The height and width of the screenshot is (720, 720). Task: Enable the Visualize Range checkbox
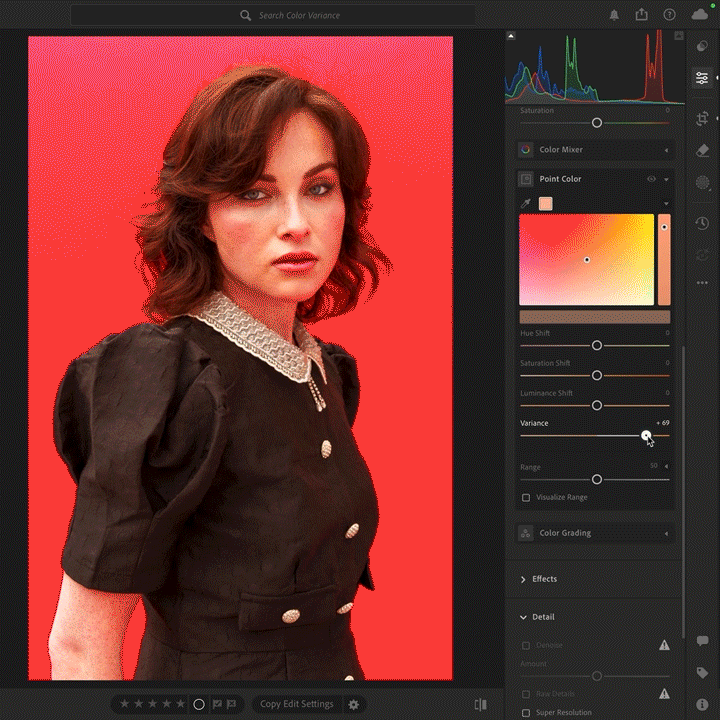click(x=526, y=497)
